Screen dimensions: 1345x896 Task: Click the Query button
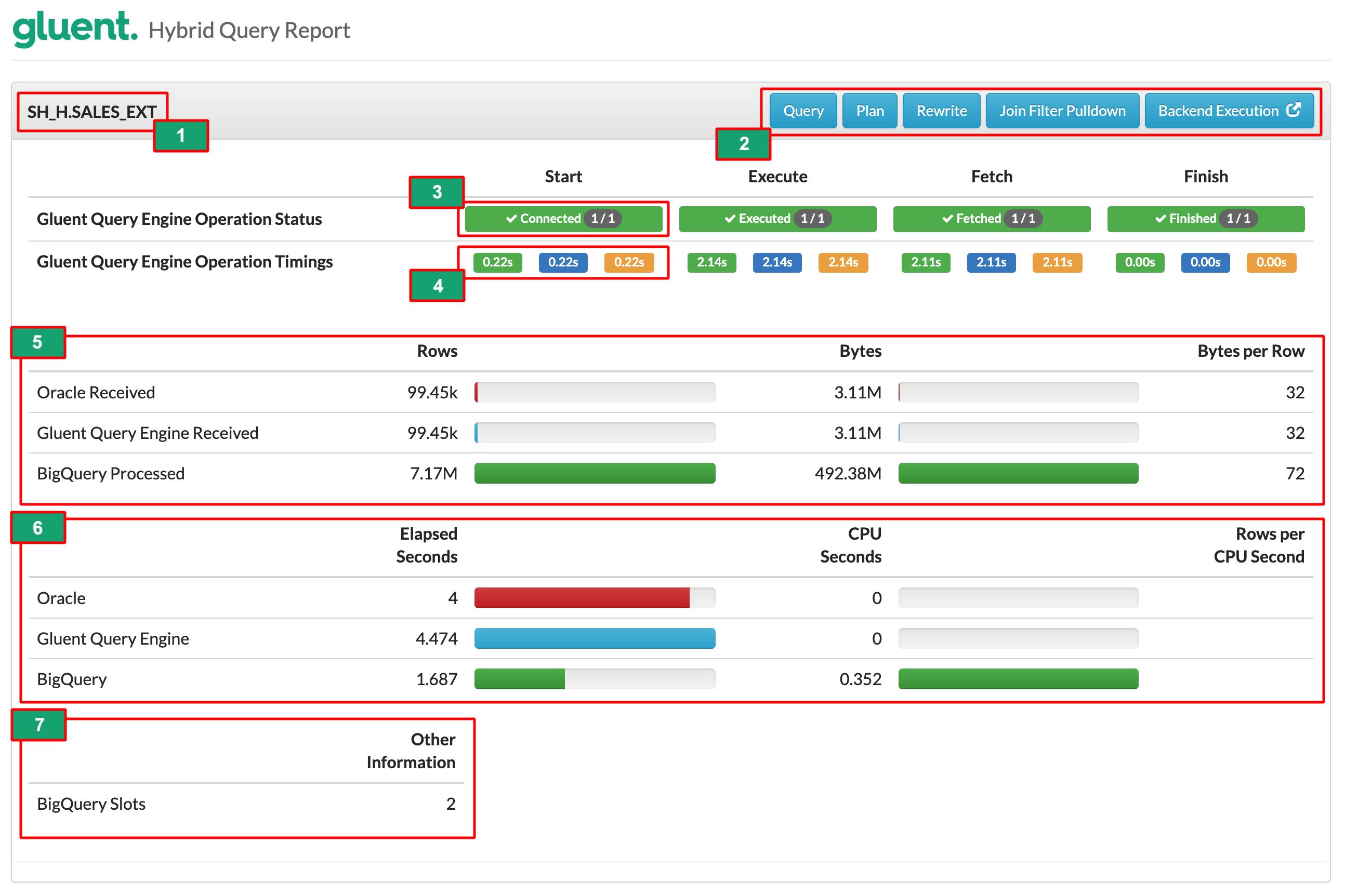click(x=802, y=111)
